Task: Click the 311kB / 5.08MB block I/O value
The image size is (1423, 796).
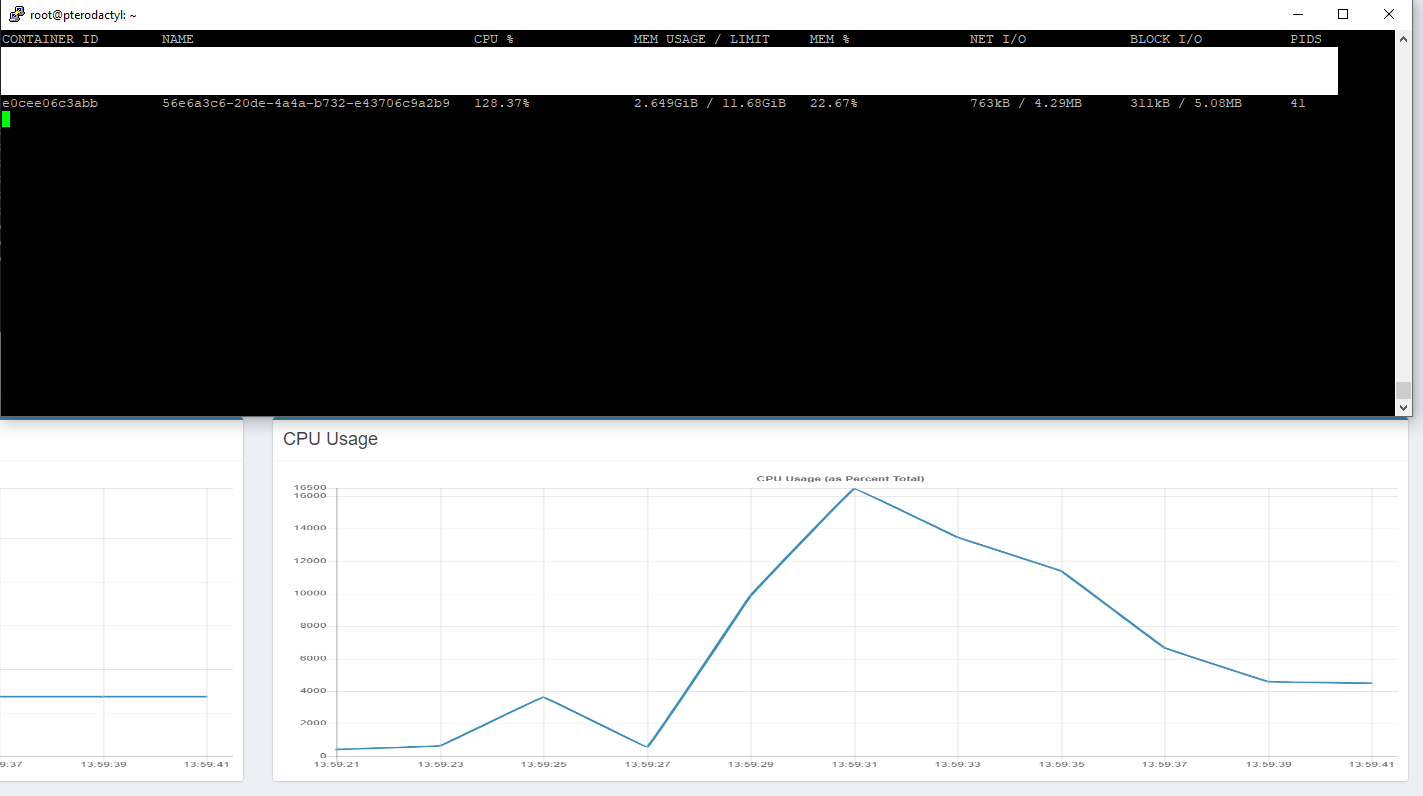Action: click(1186, 103)
